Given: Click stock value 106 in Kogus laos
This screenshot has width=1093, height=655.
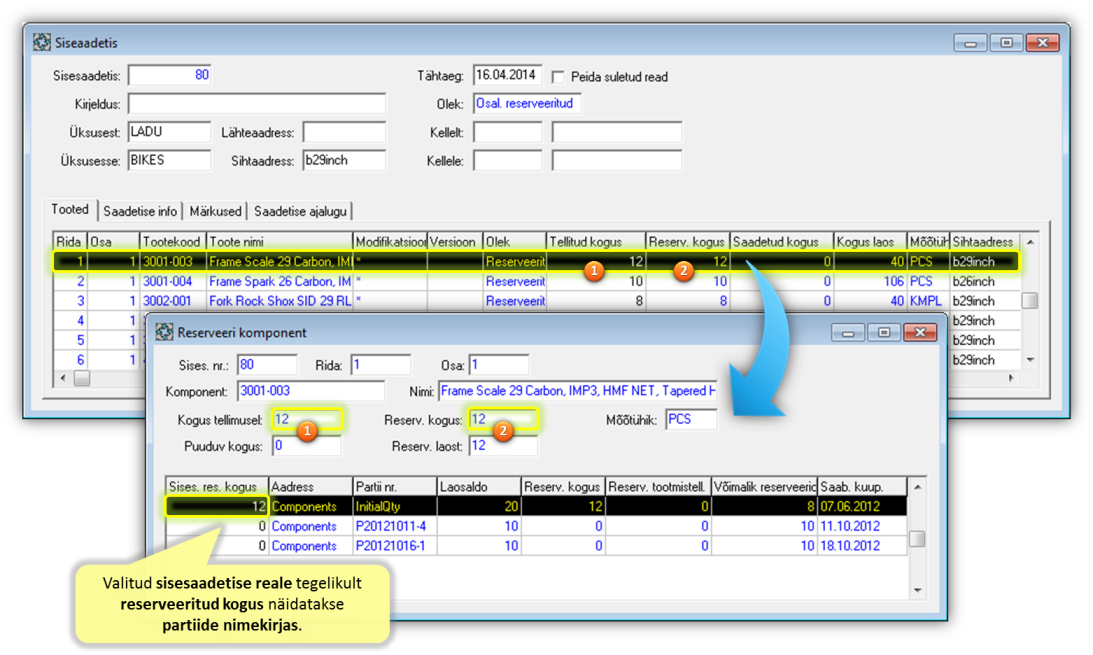Looking at the screenshot, I should pos(893,282).
